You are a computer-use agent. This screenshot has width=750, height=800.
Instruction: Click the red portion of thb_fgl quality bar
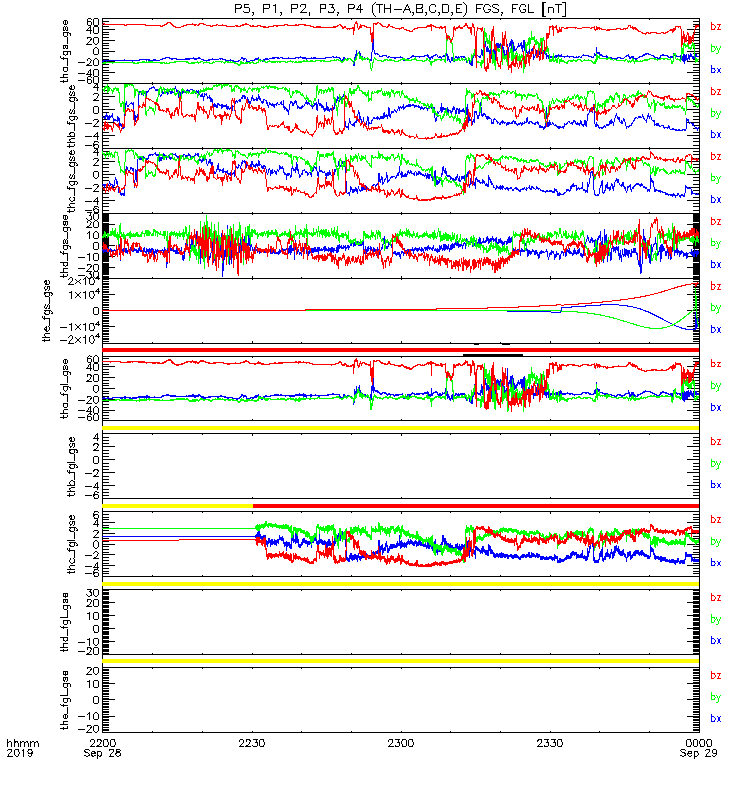click(476, 506)
